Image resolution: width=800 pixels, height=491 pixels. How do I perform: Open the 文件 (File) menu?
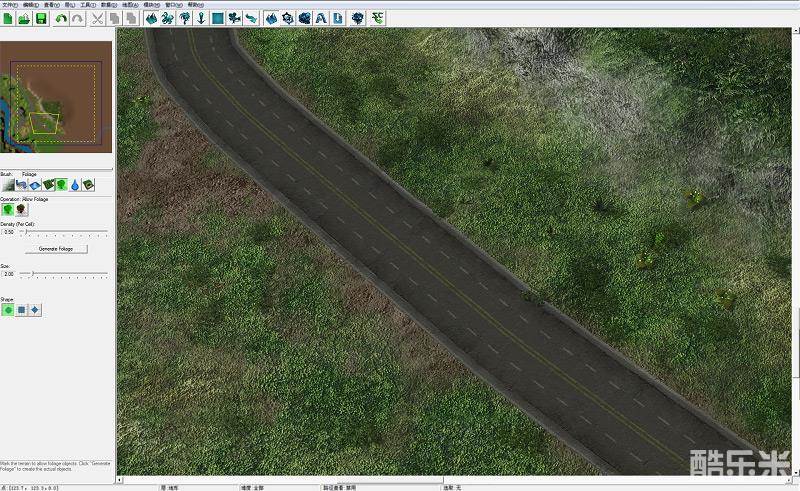(9, 4)
